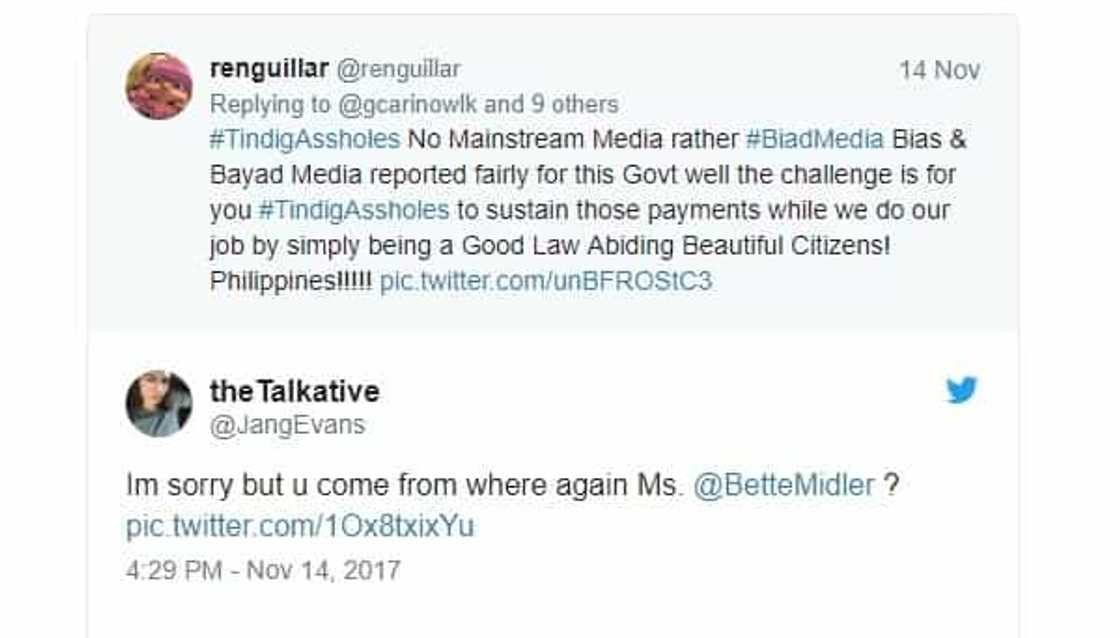The width and height of the screenshot is (1120, 638).
Task: Click the @JangEvans handle
Action: pos(287,424)
